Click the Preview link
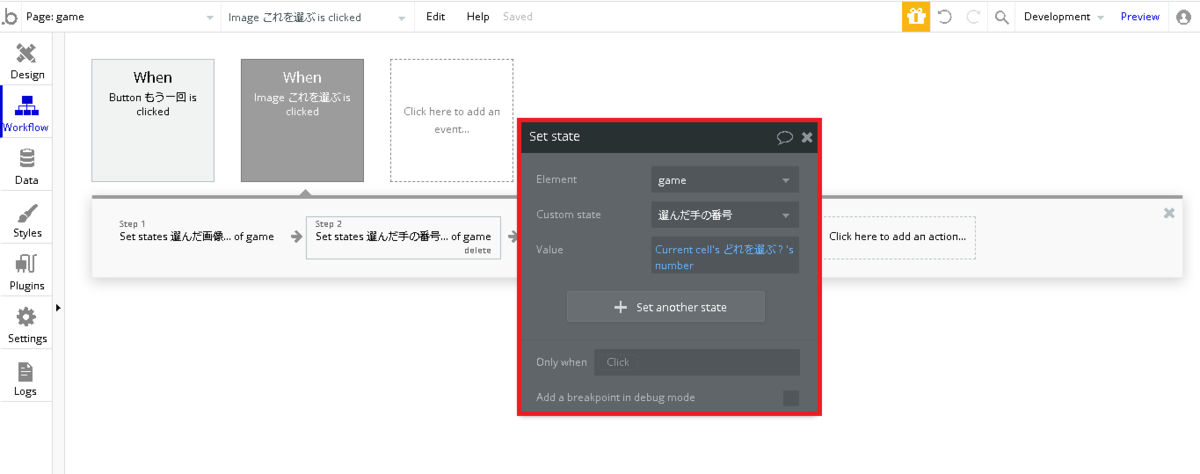The height and width of the screenshot is (474, 1200). (x=1140, y=17)
